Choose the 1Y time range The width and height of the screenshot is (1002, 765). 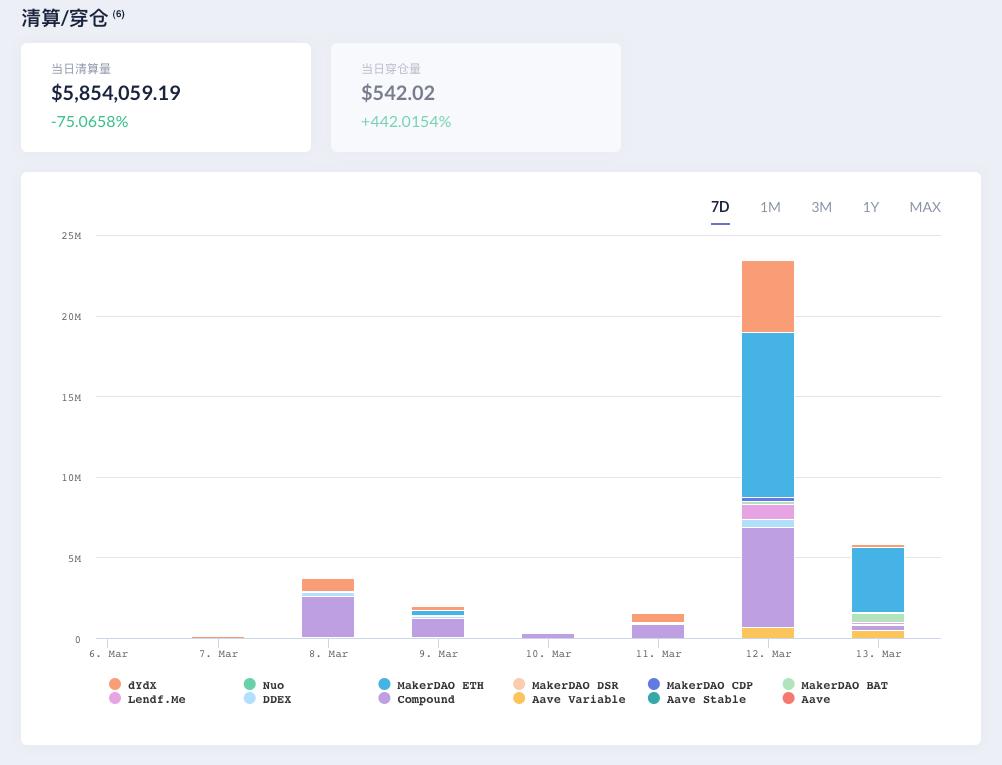click(871, 207)
